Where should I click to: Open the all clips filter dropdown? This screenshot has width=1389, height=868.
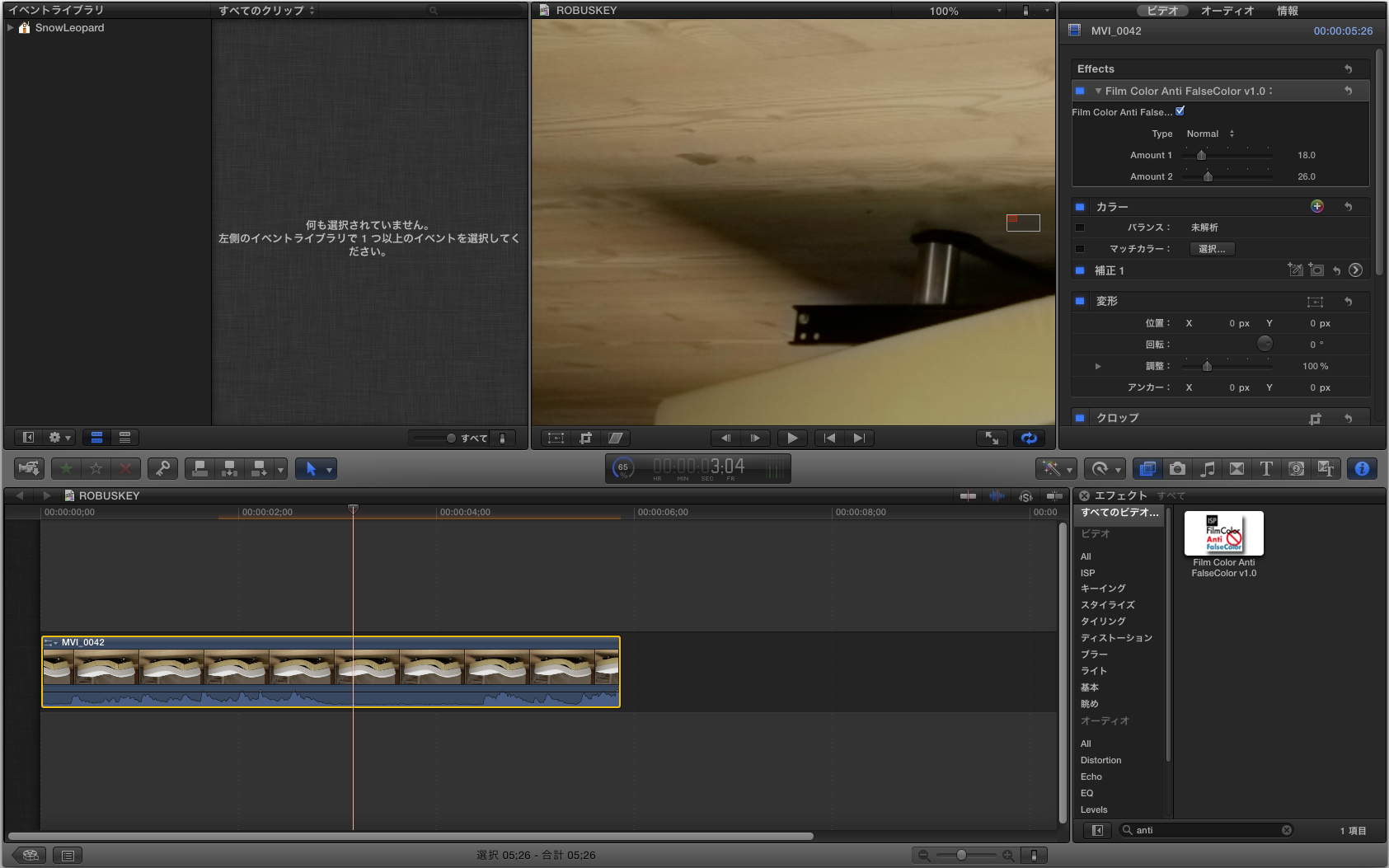click(x=266, y=11)
